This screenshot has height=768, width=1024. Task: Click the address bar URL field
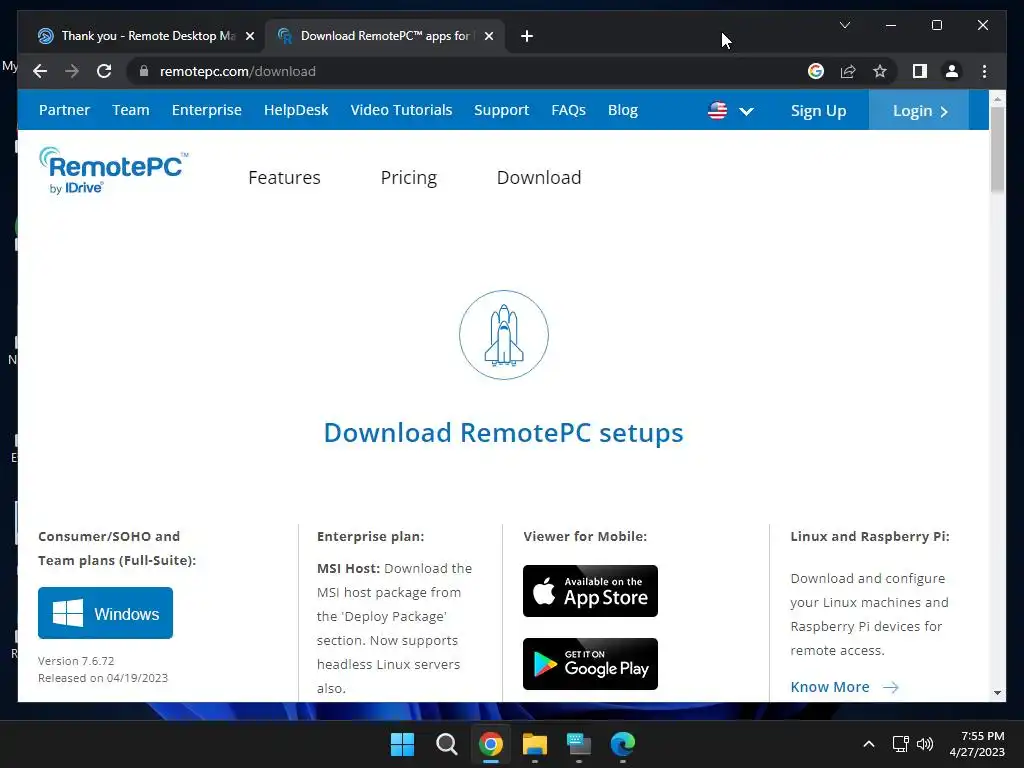tap(470, 71)
